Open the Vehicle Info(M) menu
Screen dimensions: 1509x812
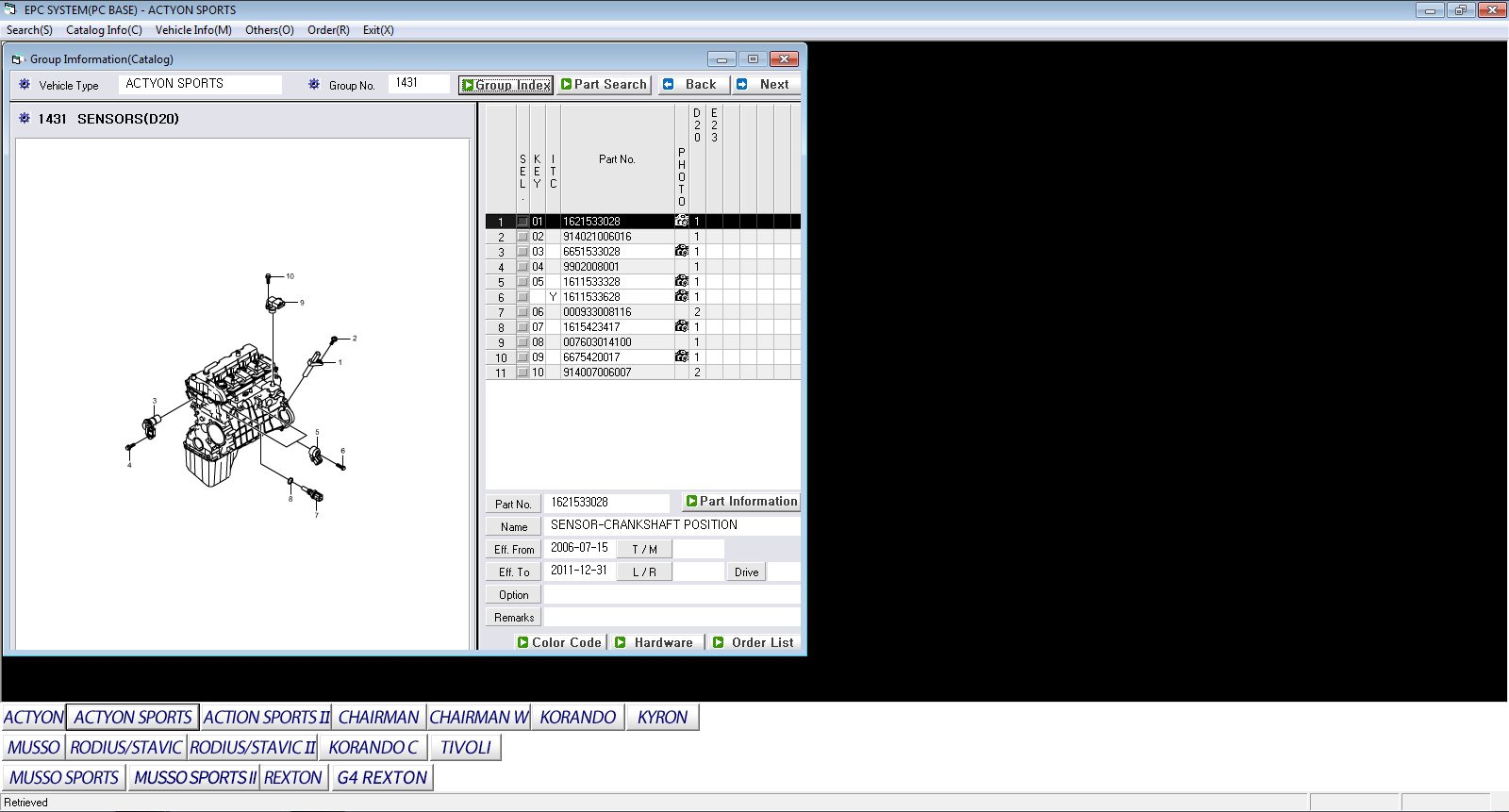pos(193,30)
